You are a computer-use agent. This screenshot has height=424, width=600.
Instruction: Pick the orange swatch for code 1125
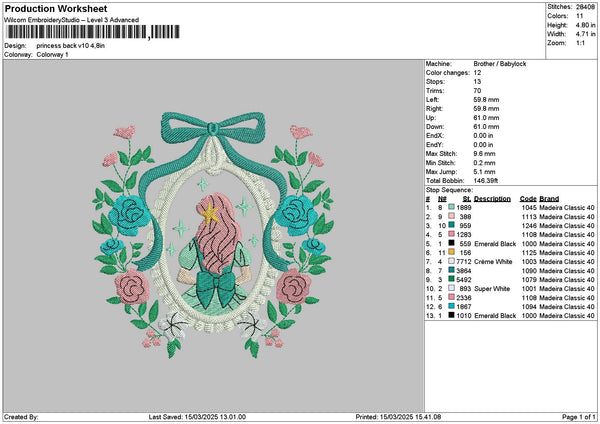pos(451,253)
